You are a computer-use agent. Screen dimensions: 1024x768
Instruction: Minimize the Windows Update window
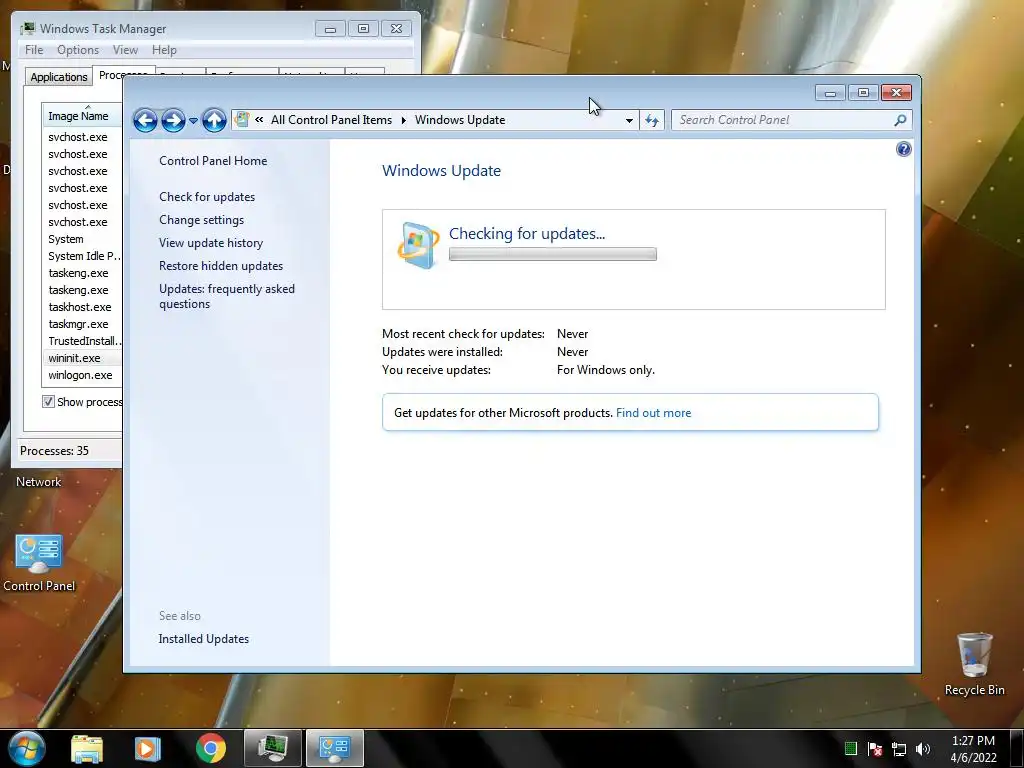point(830,93)
